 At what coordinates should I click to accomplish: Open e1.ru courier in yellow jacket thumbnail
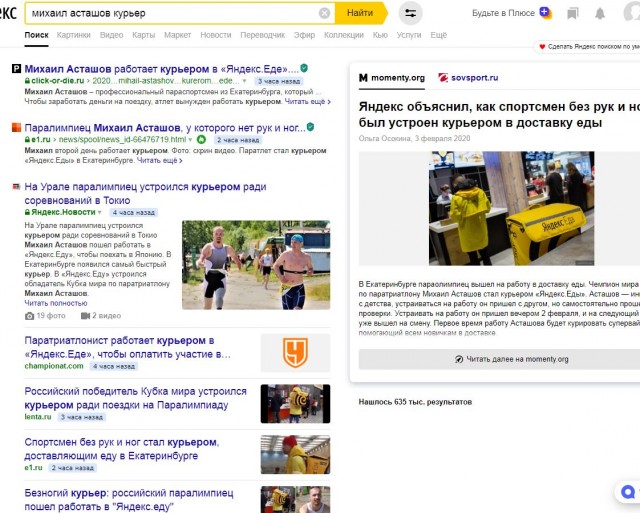pyautogui.click(x=296, y=454)
